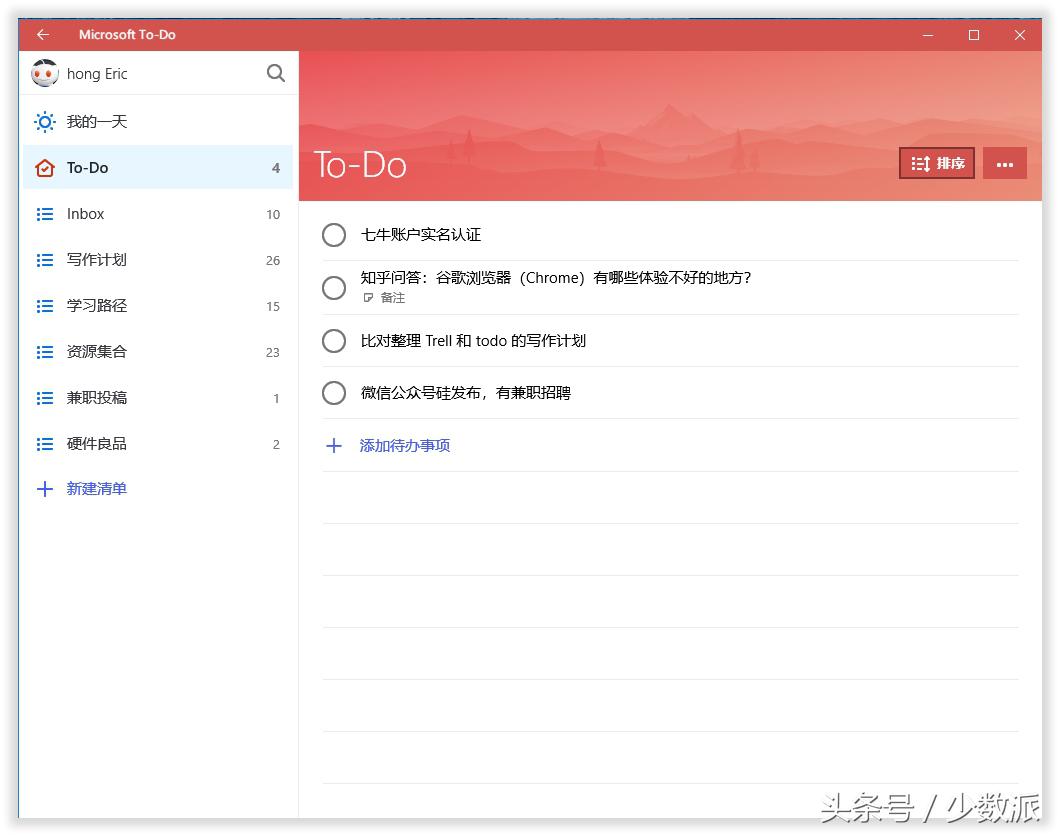Open the Inbox list icon
The image size is (1060, 836).
[44, 213]
